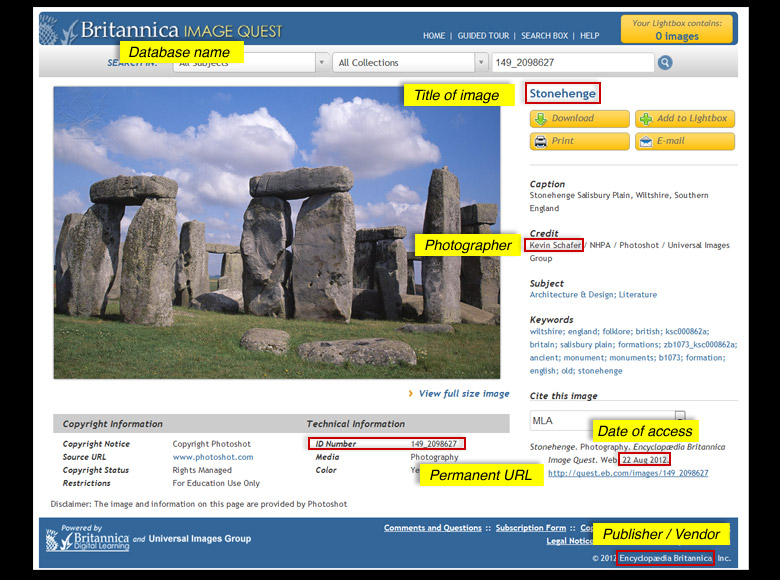This screenshot has width=780, height=580.
Task: Click the magnifying glass search icon
Action: (x=665, y=63)
